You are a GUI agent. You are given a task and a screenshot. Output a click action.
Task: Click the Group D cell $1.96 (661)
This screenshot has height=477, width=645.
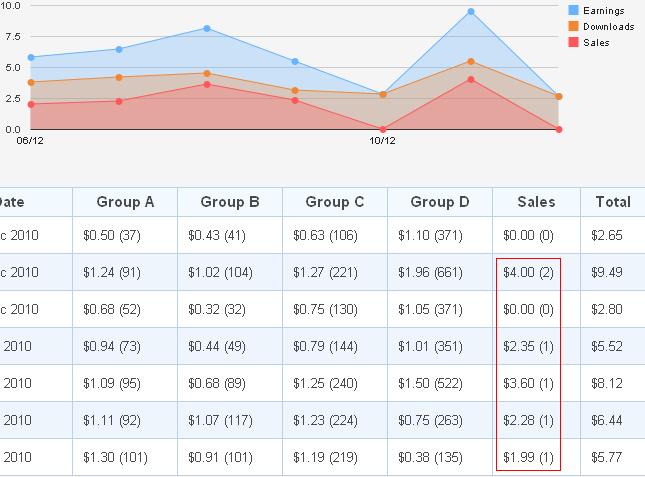click(440, 272)
